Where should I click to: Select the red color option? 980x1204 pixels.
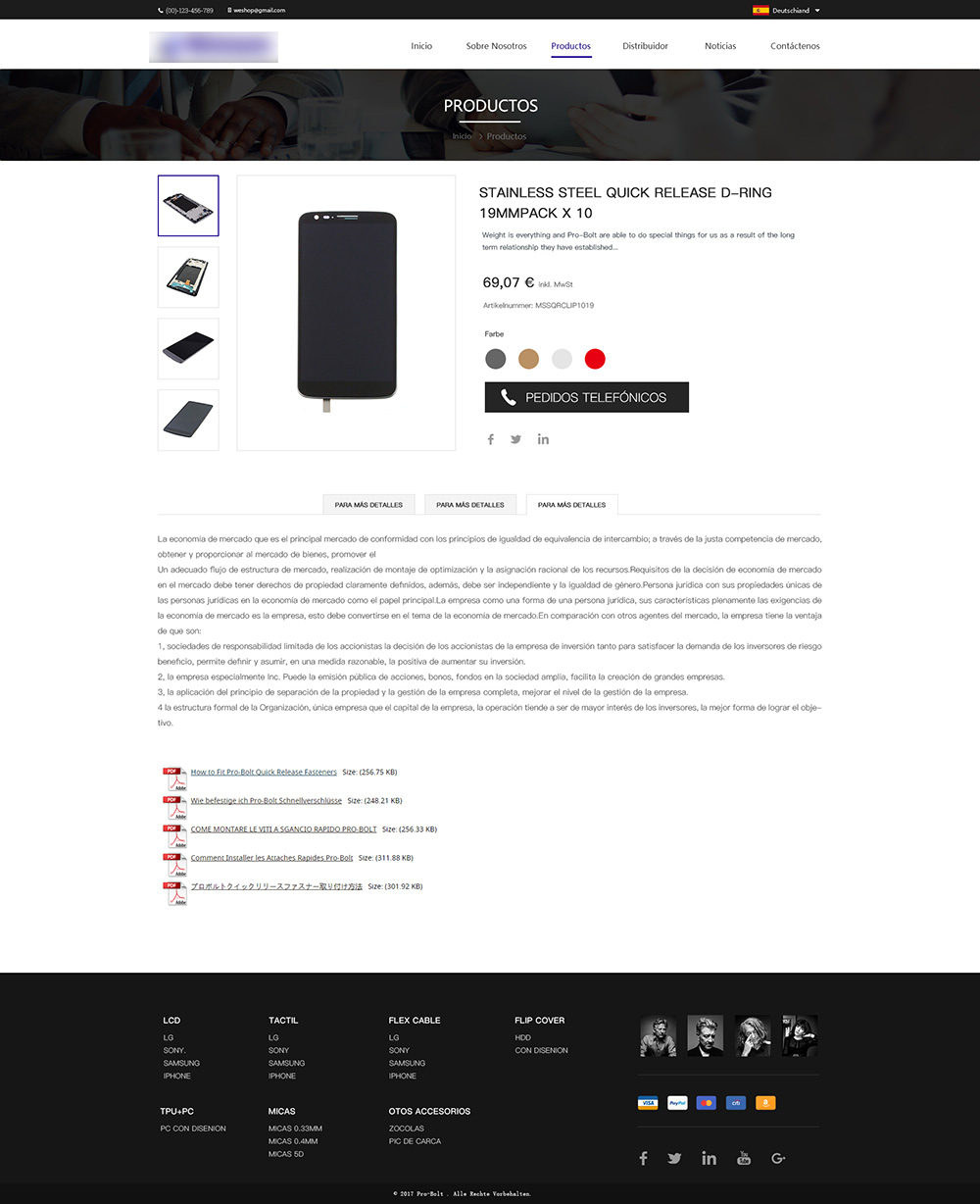tap(595, 359)
